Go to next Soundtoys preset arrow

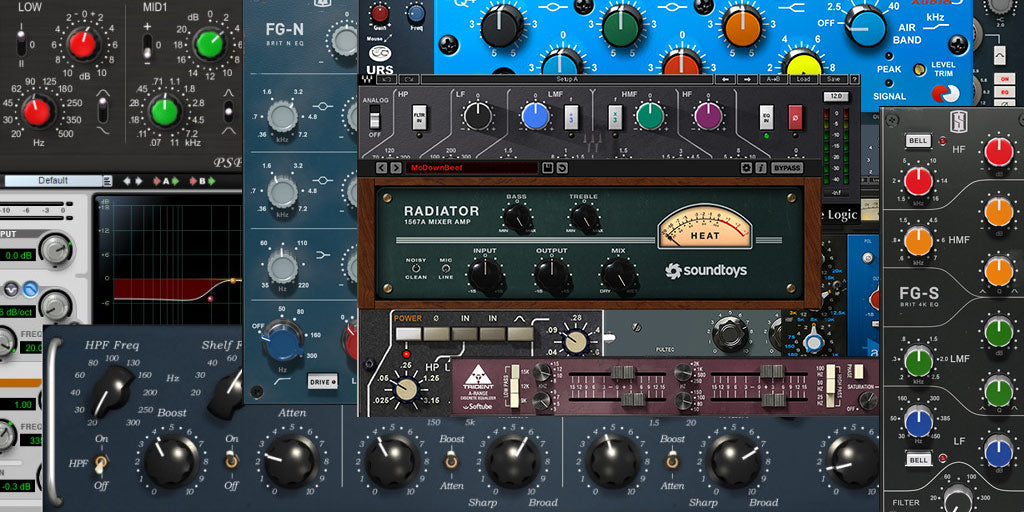(x=396, y=168)
